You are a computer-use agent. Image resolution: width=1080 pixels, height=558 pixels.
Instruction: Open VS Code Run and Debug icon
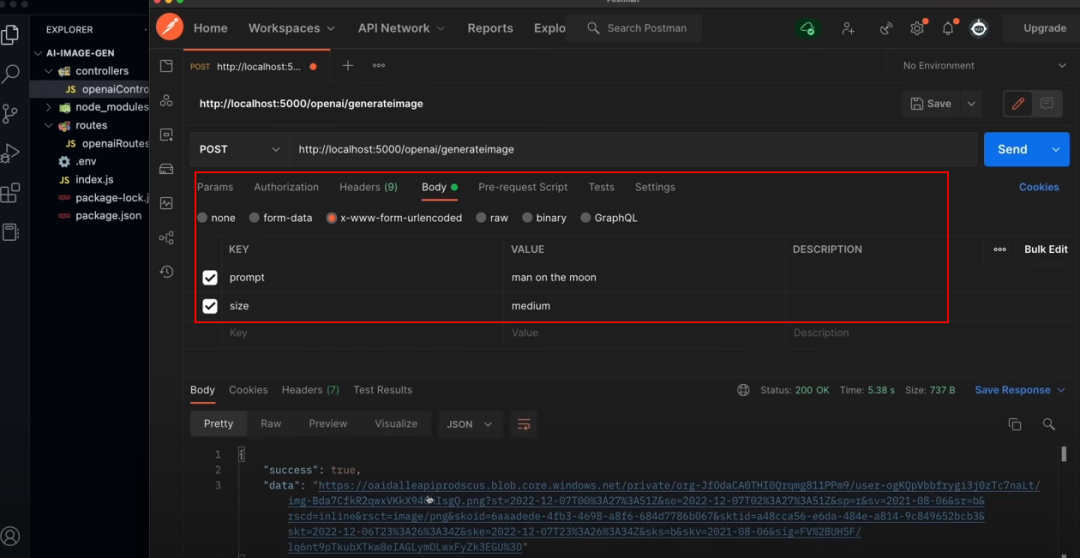pos(10,153)
